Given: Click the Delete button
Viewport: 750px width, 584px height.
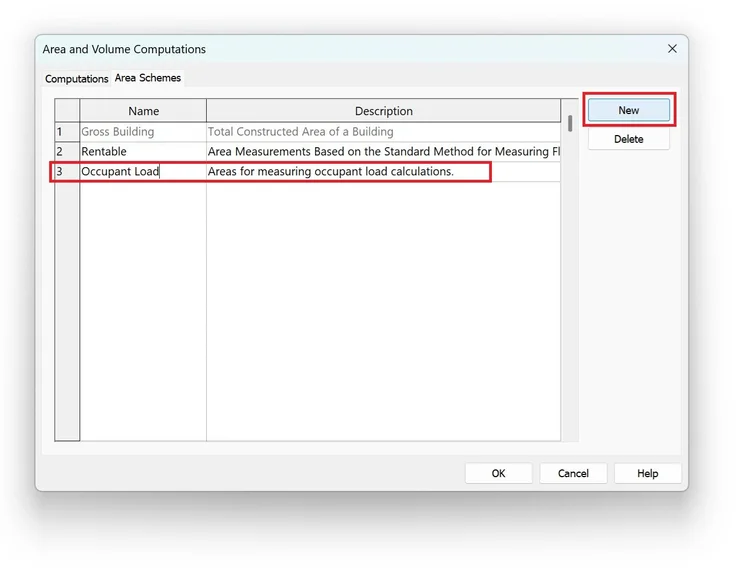Looking at the screenshot, I should tap(629, 139).
